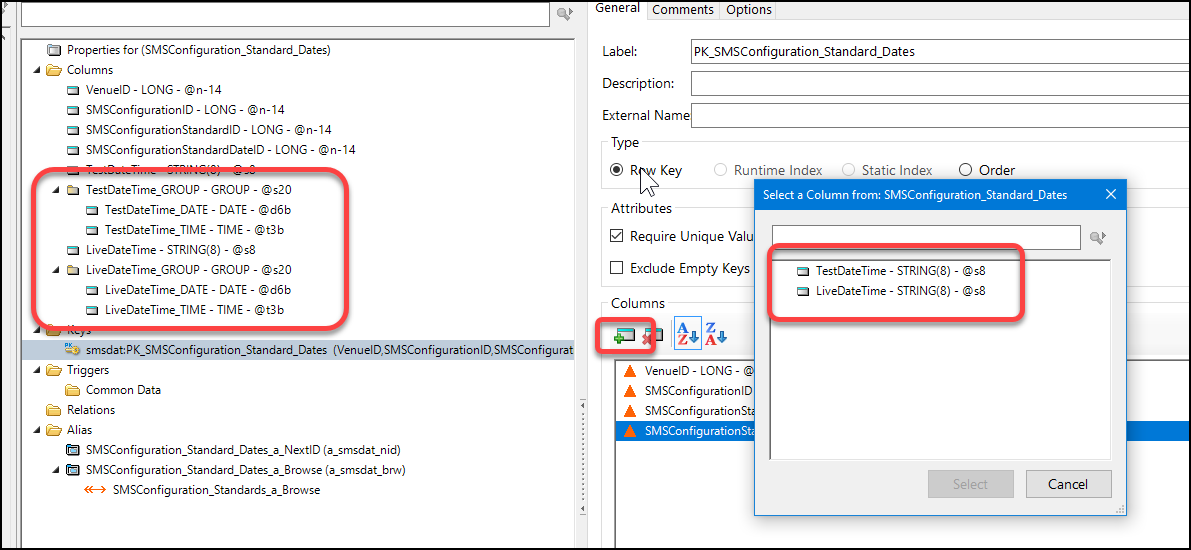Switch to the Comments tab
Screen dimensions: 1191x550
point(682,10)
